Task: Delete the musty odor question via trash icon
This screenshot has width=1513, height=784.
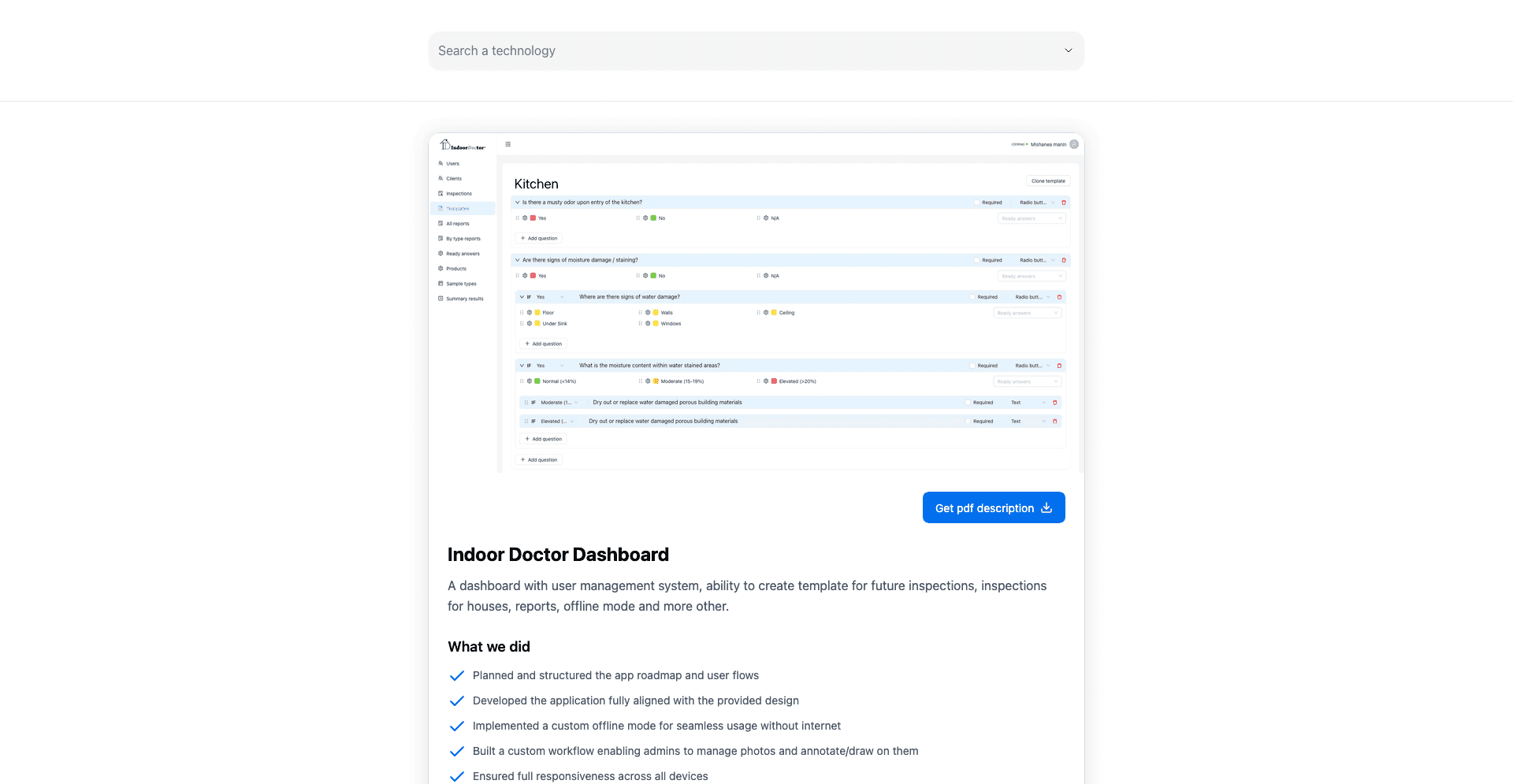Action: click(1064, 203)
